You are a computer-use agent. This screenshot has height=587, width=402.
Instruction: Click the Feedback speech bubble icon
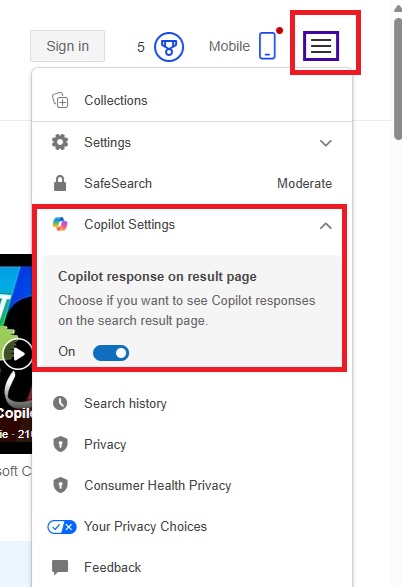60,568
